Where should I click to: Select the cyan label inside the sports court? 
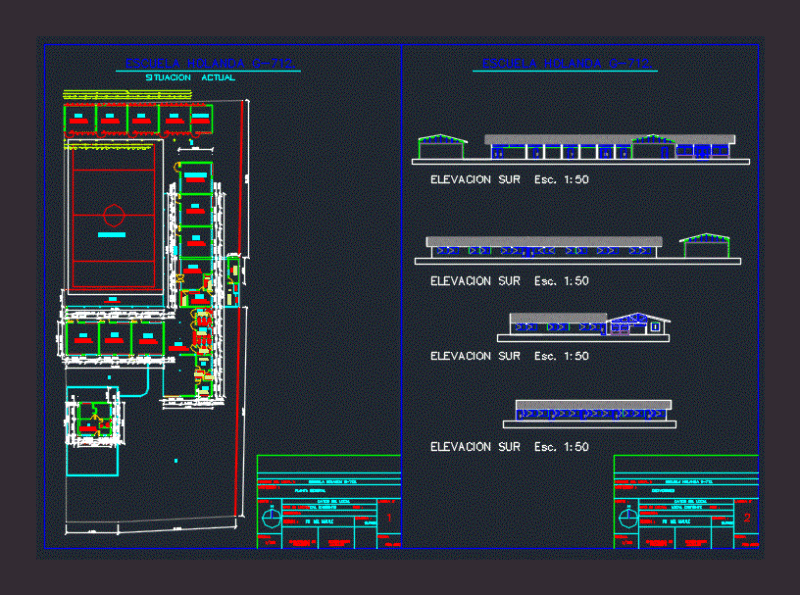tap(112, 235)
